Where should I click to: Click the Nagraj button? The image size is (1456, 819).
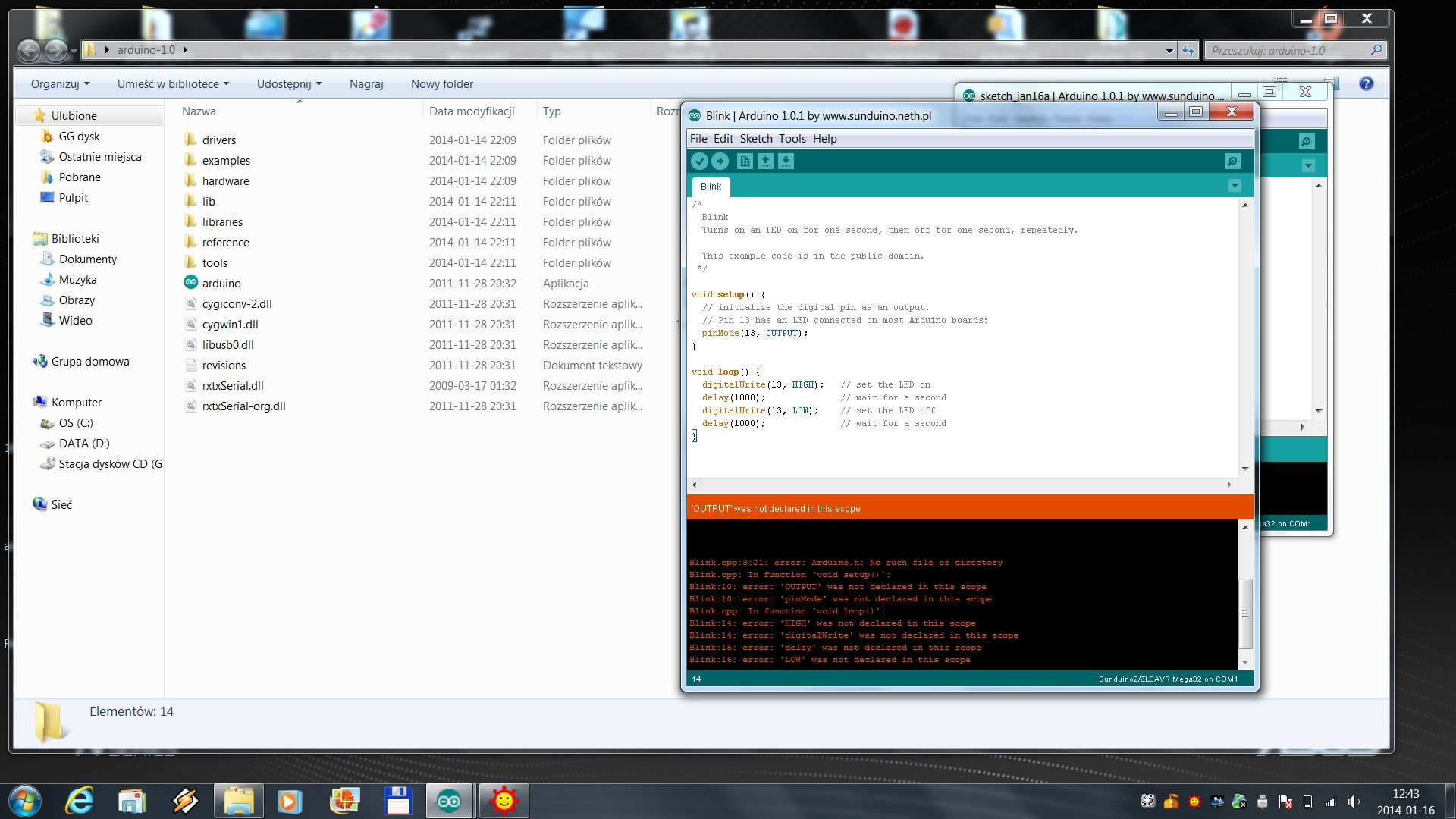tap(366, 83)
